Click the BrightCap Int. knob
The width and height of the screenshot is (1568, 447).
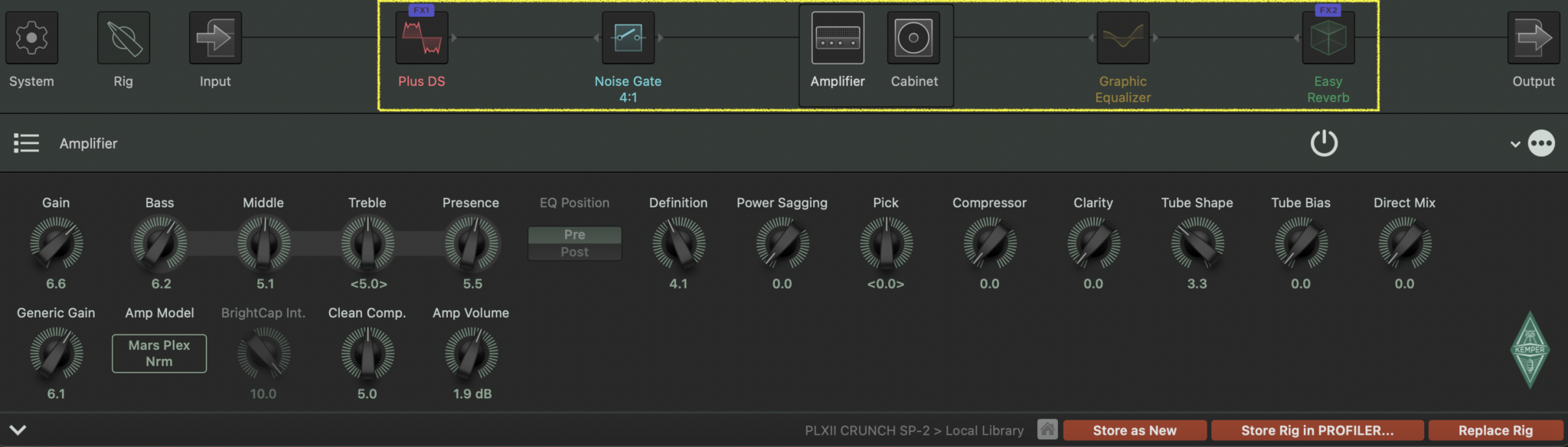point(263,354)
